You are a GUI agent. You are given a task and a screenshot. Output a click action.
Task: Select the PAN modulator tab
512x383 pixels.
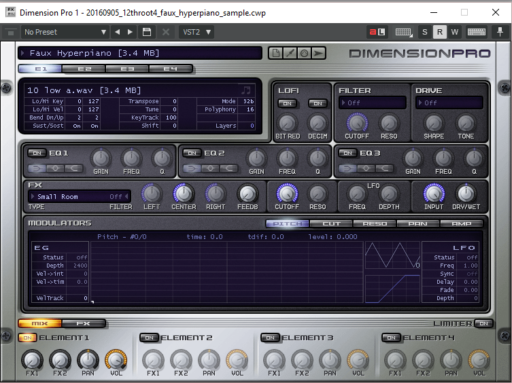click(418, 223)
